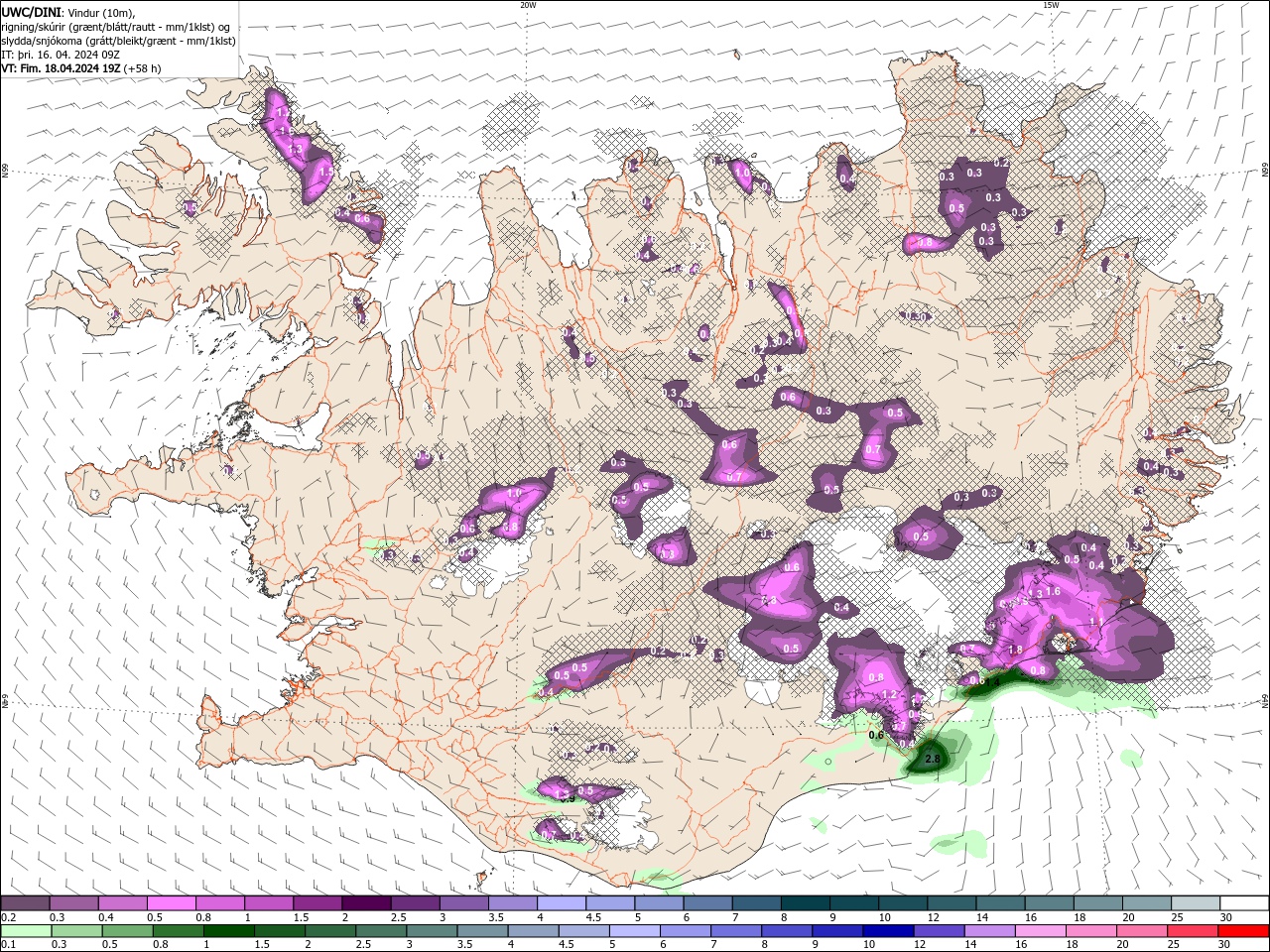Click the 1.8 snowfall value on the map
Screen dimensions: 1270x952
pyautogui.click(x=1015, y=650)
